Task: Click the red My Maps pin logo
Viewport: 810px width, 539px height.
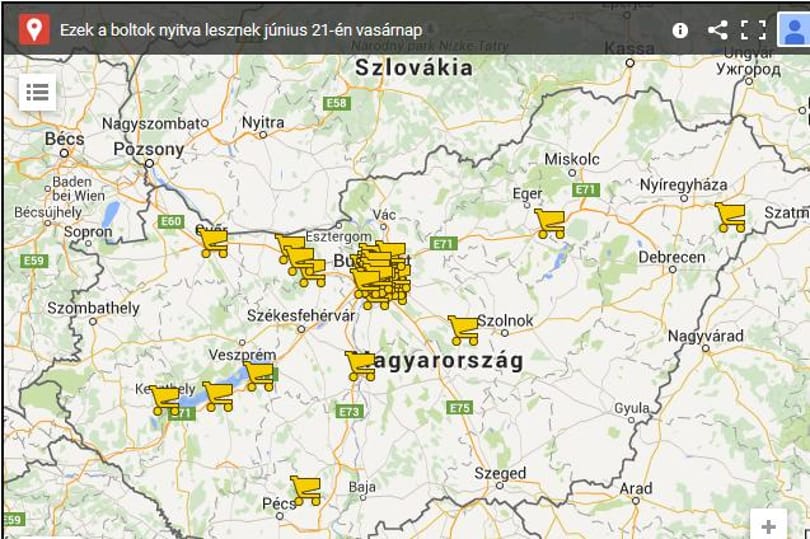Action: click(34, 29)
